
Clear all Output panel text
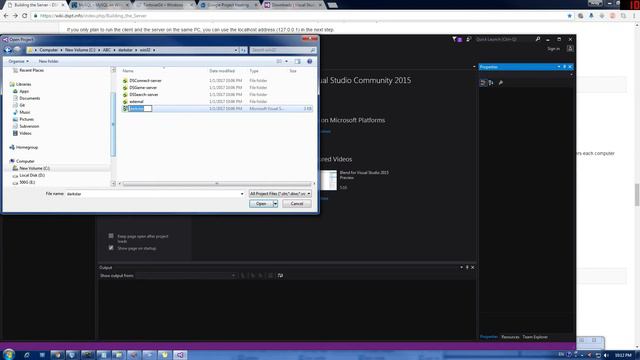click(270, 276)
